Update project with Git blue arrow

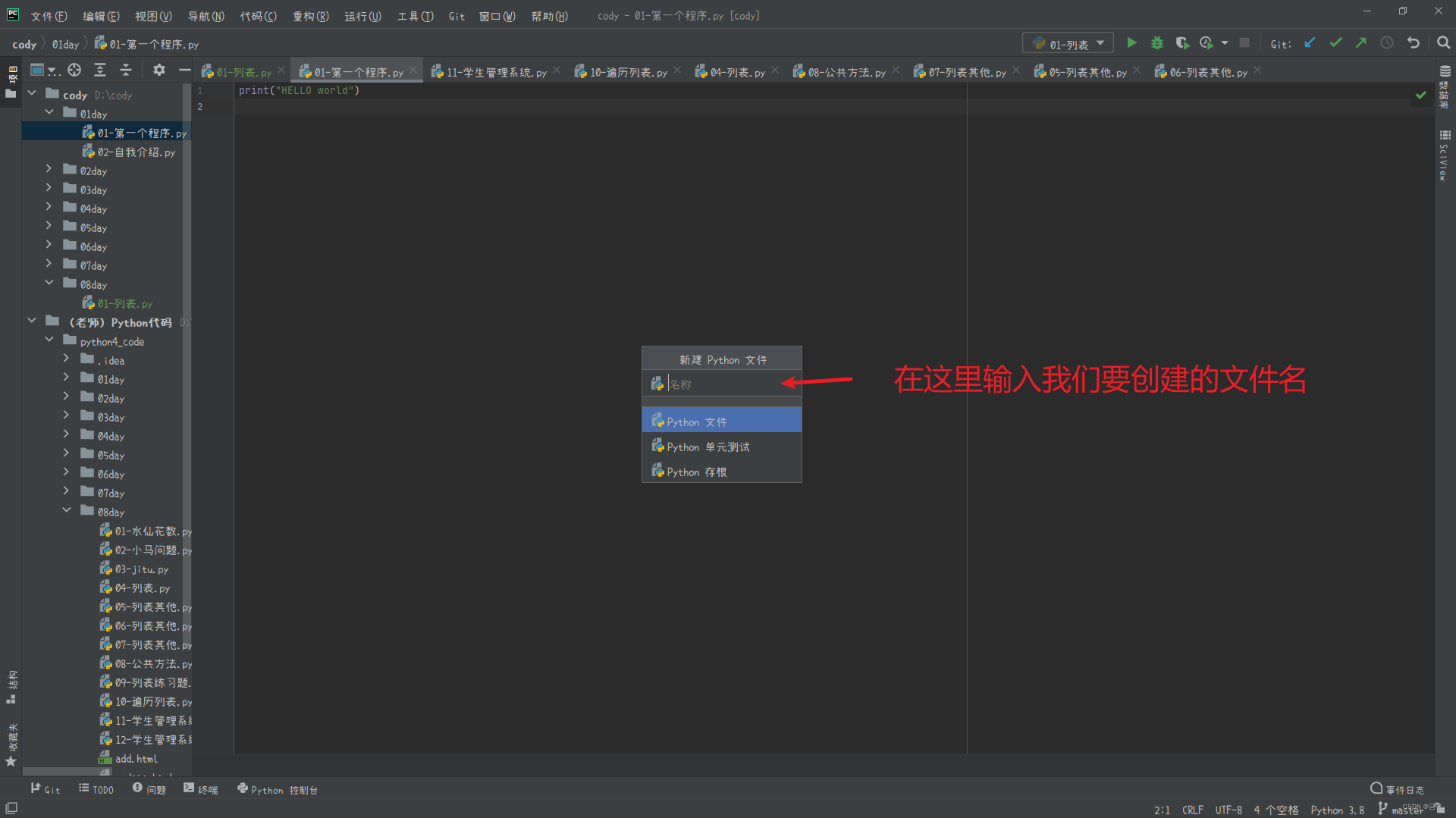point(1310,43)
